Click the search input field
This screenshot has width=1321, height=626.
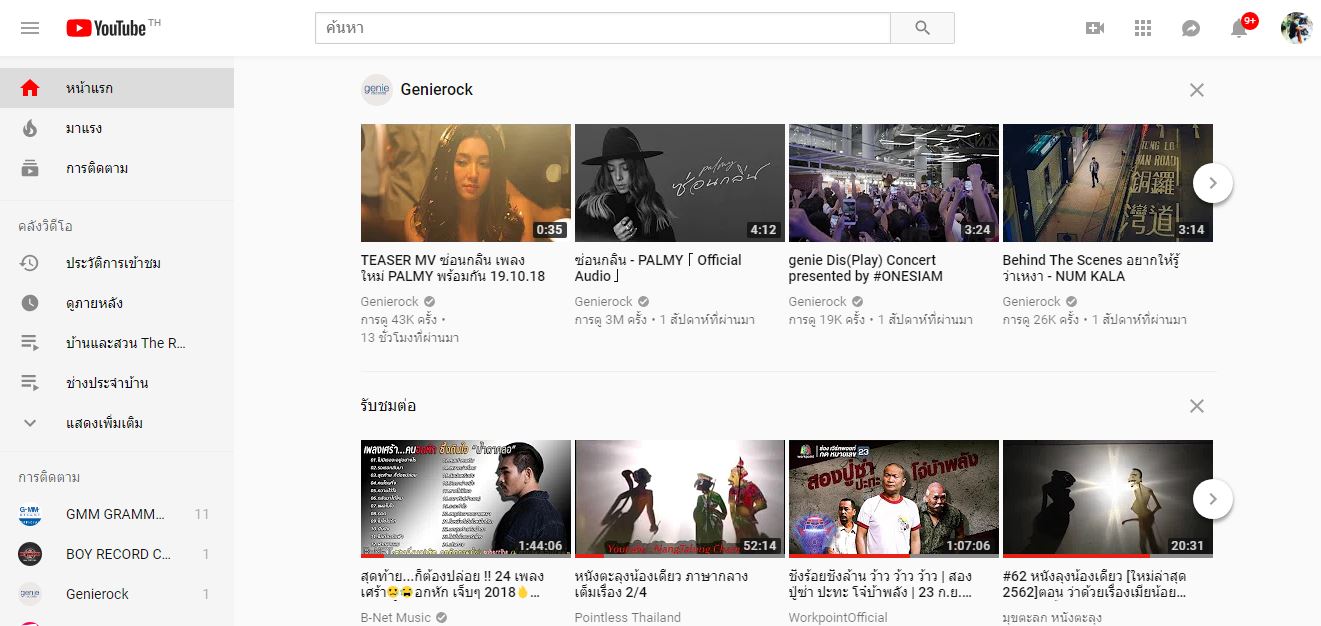(x=603, y=28)
